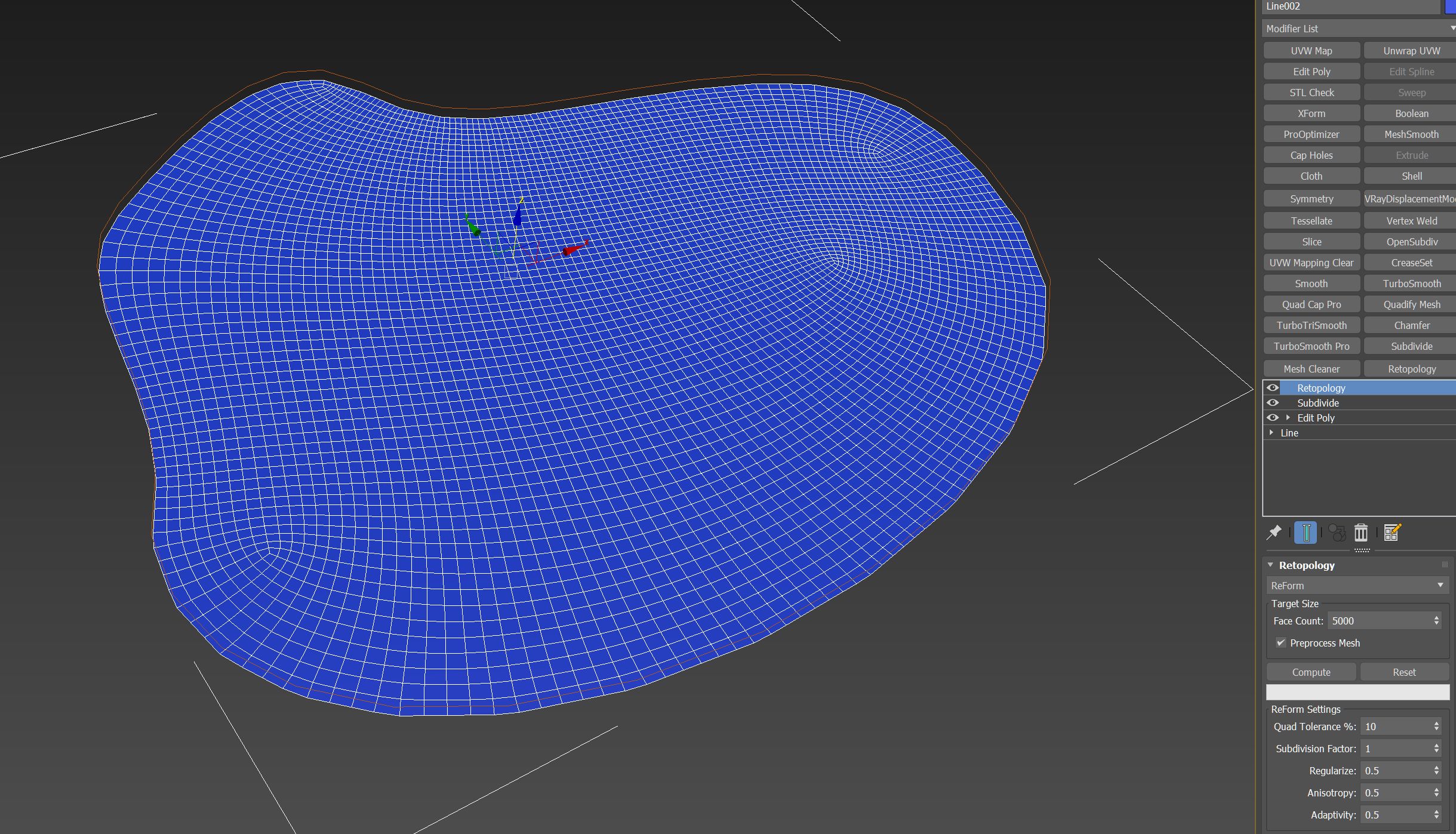
Task: Apply the Symmetry modifier button
Action: pos(1311,198)
